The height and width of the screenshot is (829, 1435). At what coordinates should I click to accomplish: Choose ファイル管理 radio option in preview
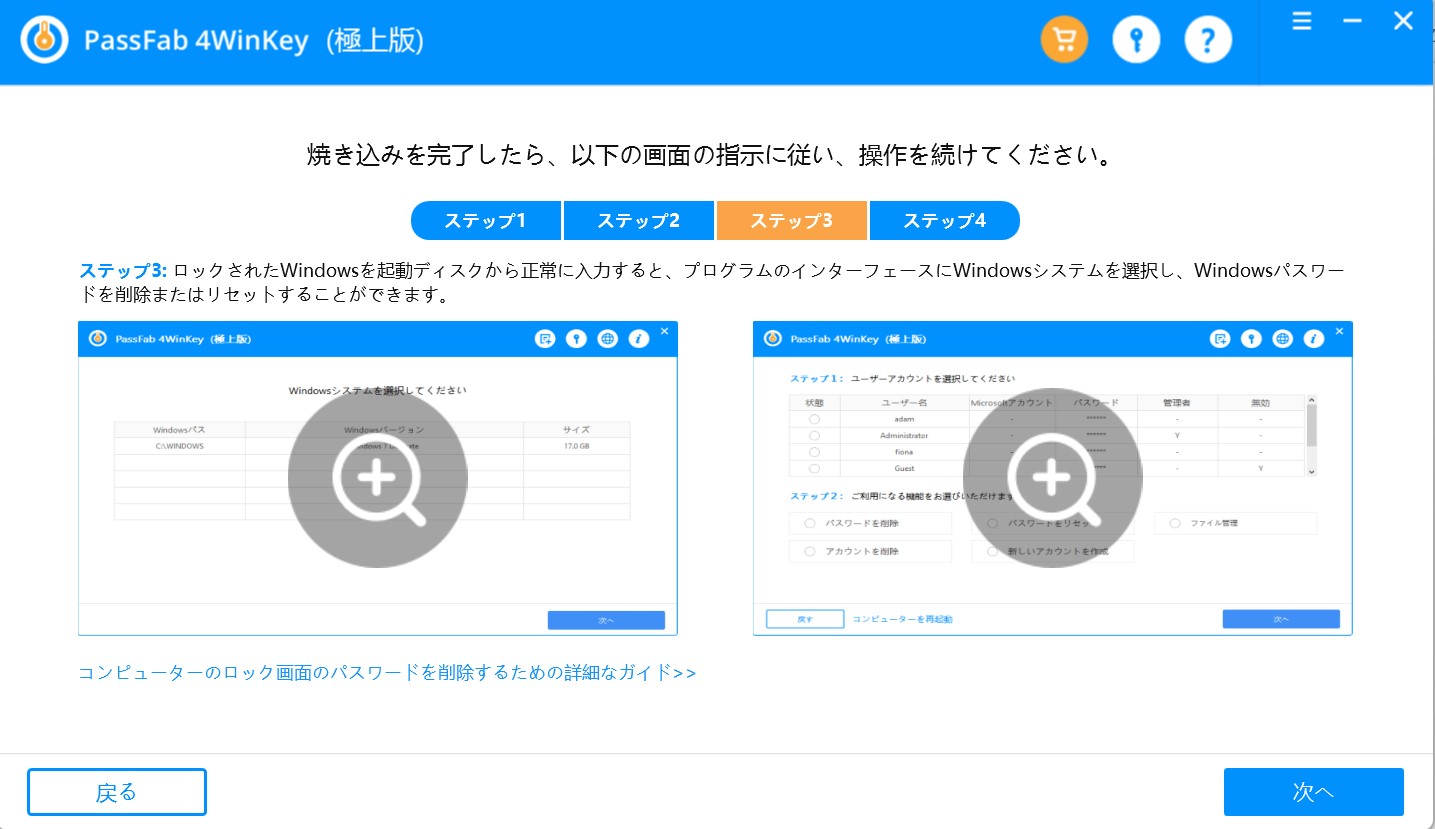coord(1175,523)
